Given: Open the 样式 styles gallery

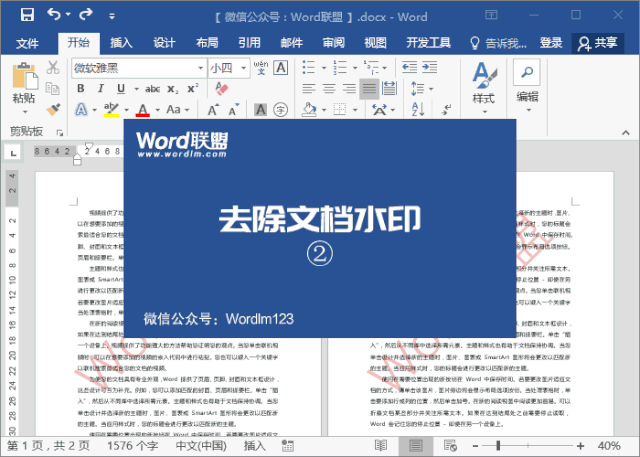Looking at the screenshot, I should (x=484, y=87).
